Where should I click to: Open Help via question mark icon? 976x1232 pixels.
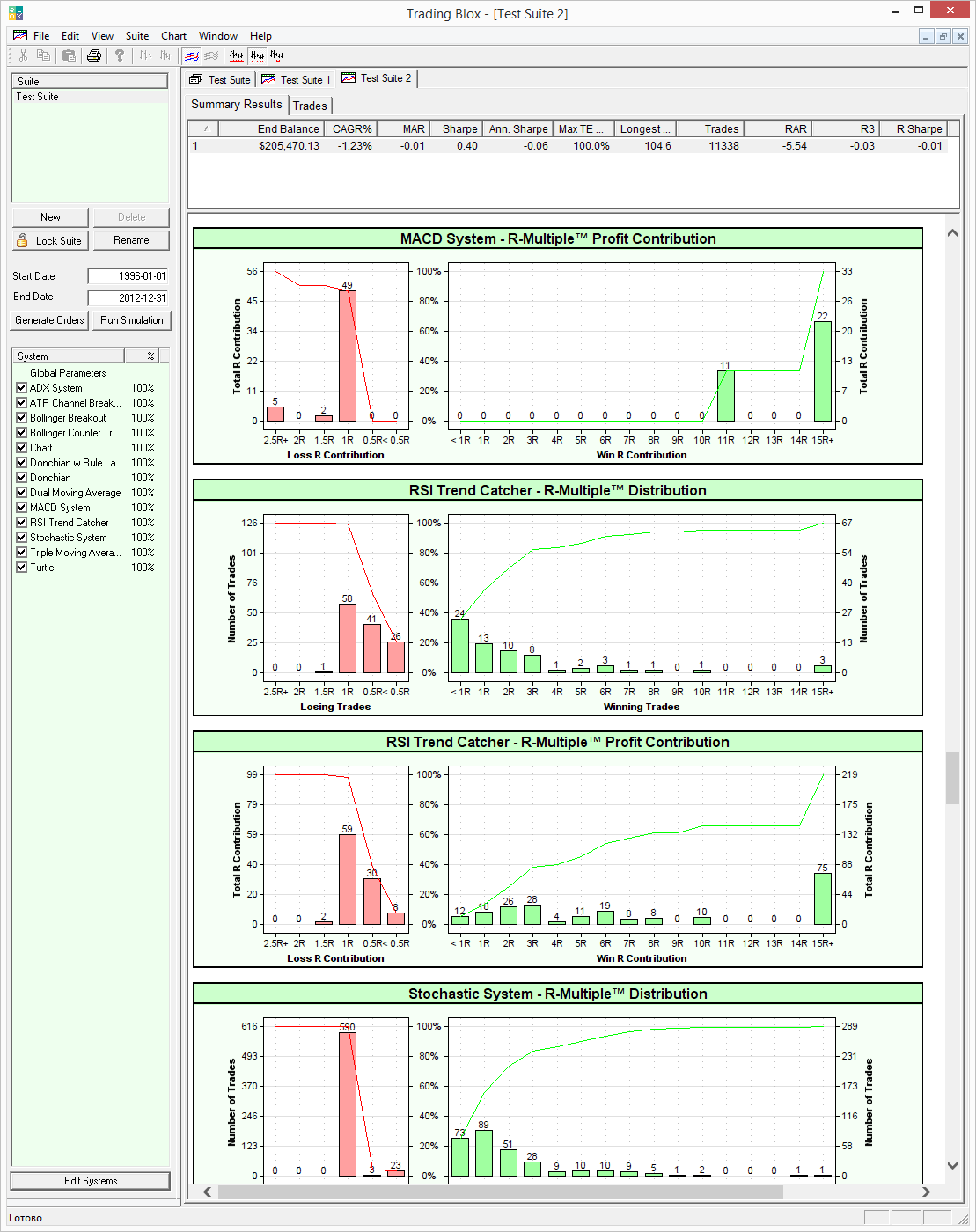click(120, 55)
